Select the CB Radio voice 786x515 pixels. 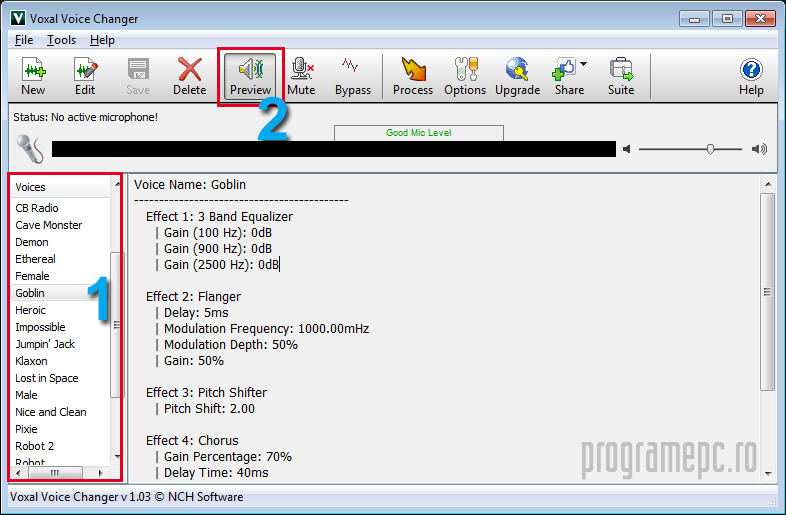point(60,208)
